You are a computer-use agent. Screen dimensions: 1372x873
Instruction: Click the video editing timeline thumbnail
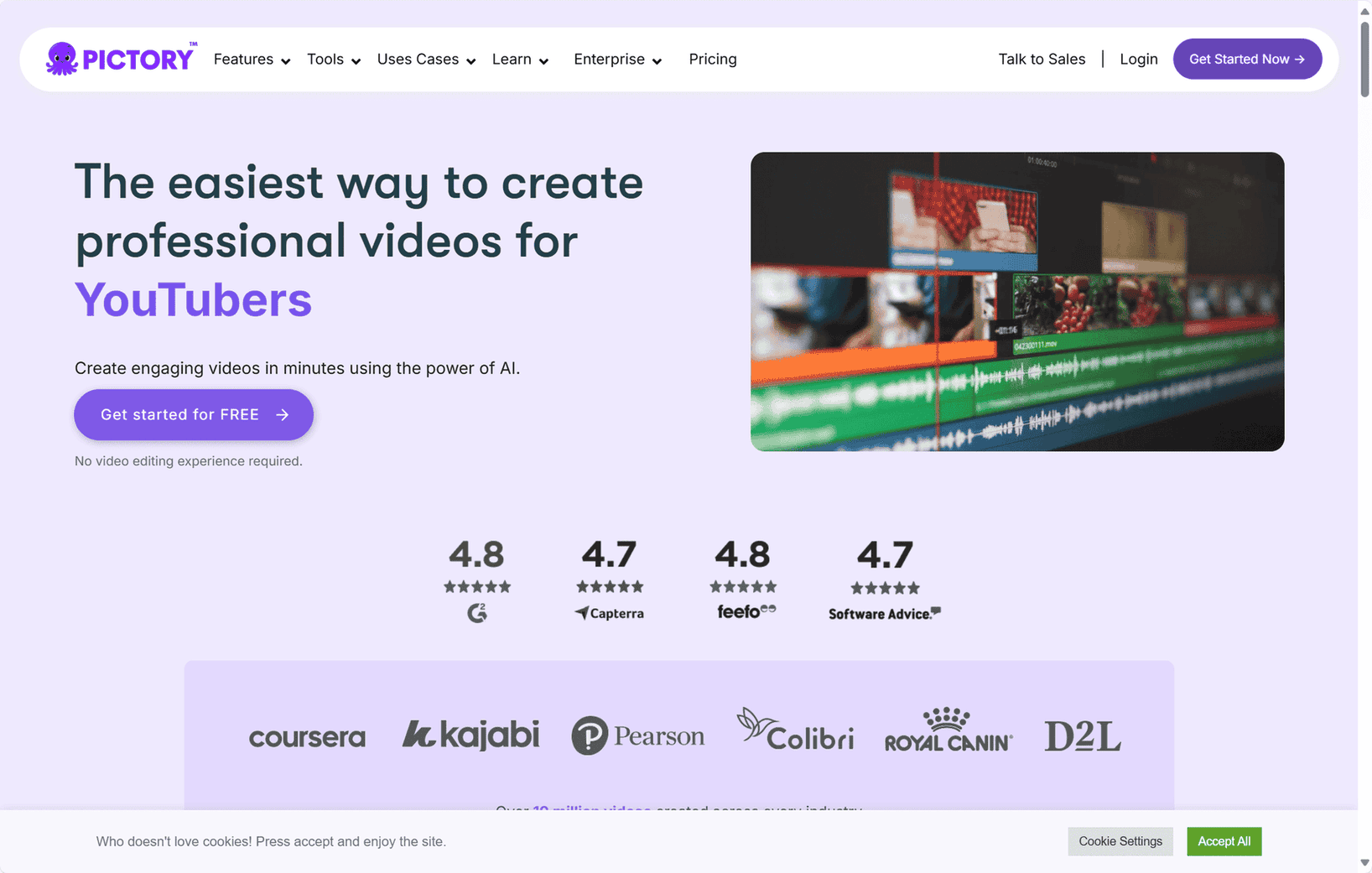tap(1017, 302)
